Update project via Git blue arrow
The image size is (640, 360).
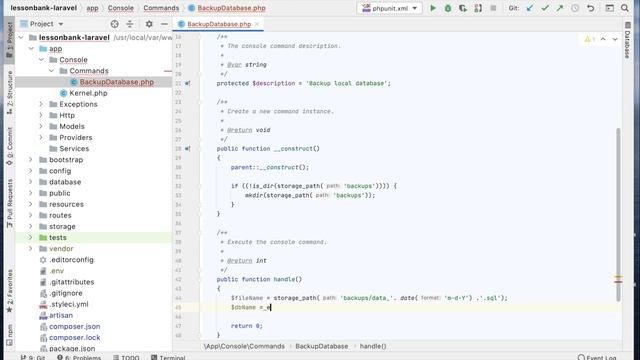point(530,8)
